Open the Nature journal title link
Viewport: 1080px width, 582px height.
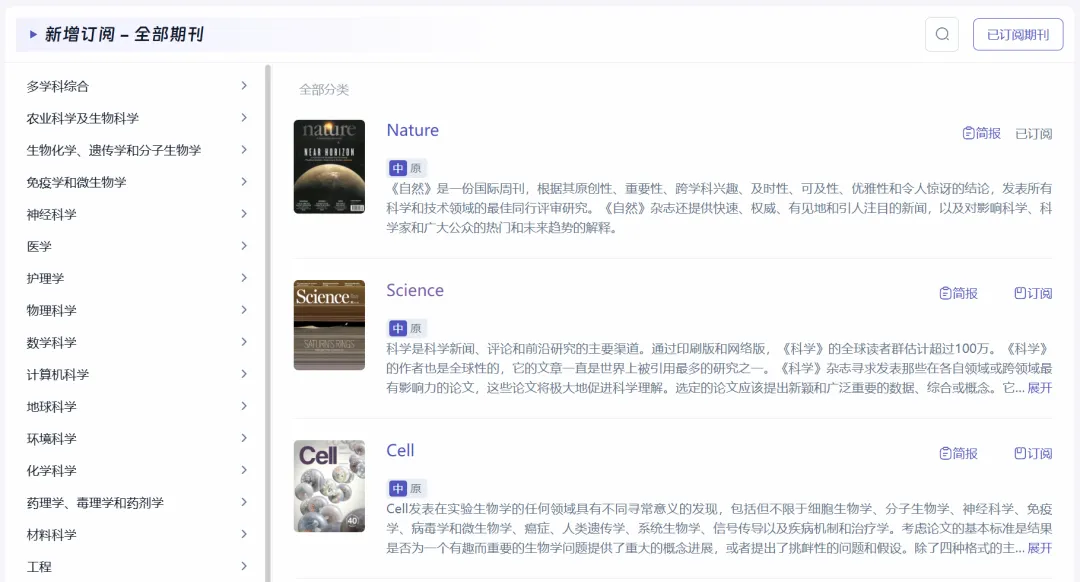(413, 130)
